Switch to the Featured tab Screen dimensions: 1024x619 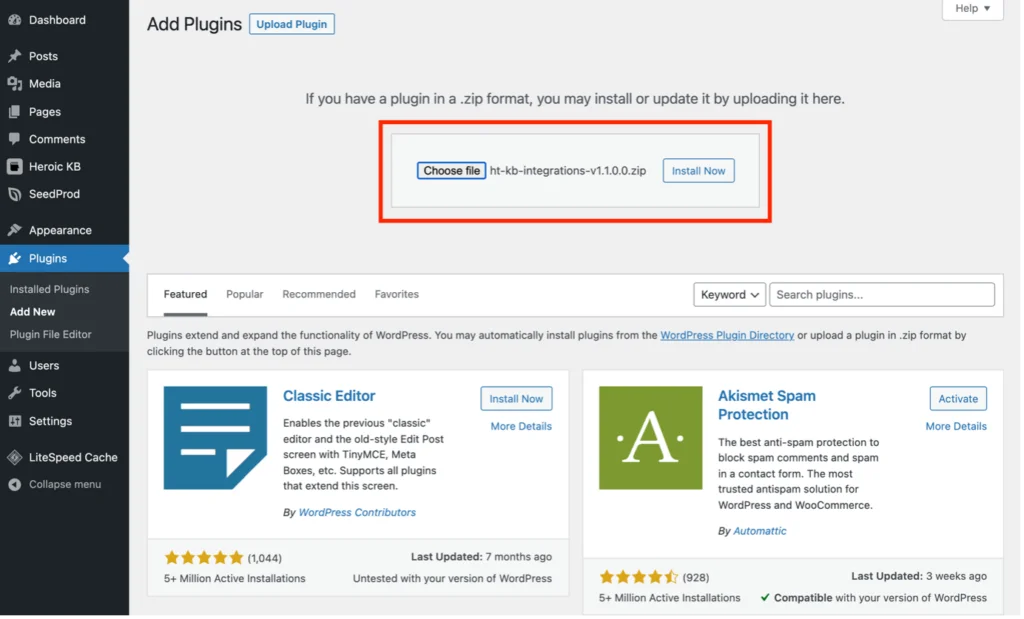(185, 294)
